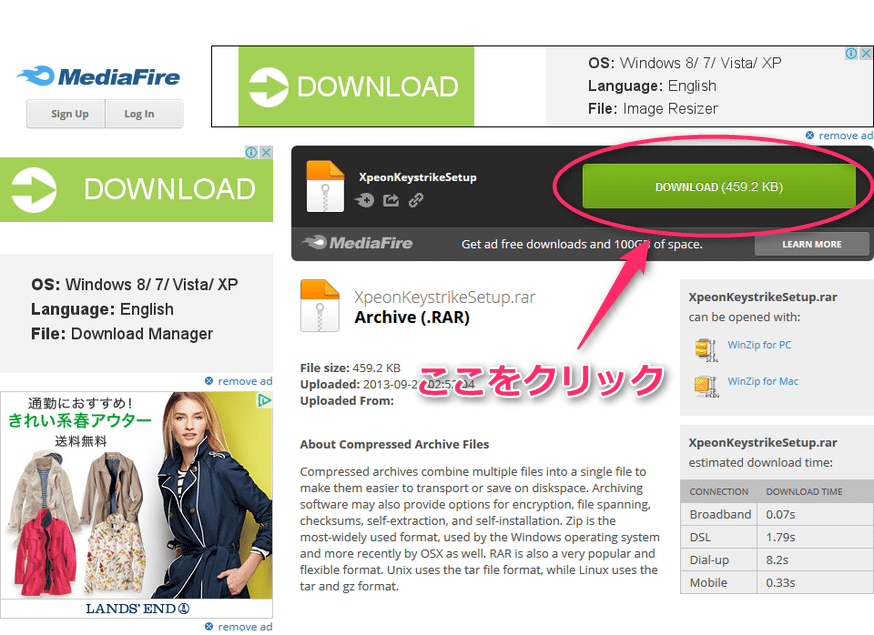The width and height of the screenshot is (874, 635).
Task: Copy file link using chain icon
Action: click(x=416, y=200)
